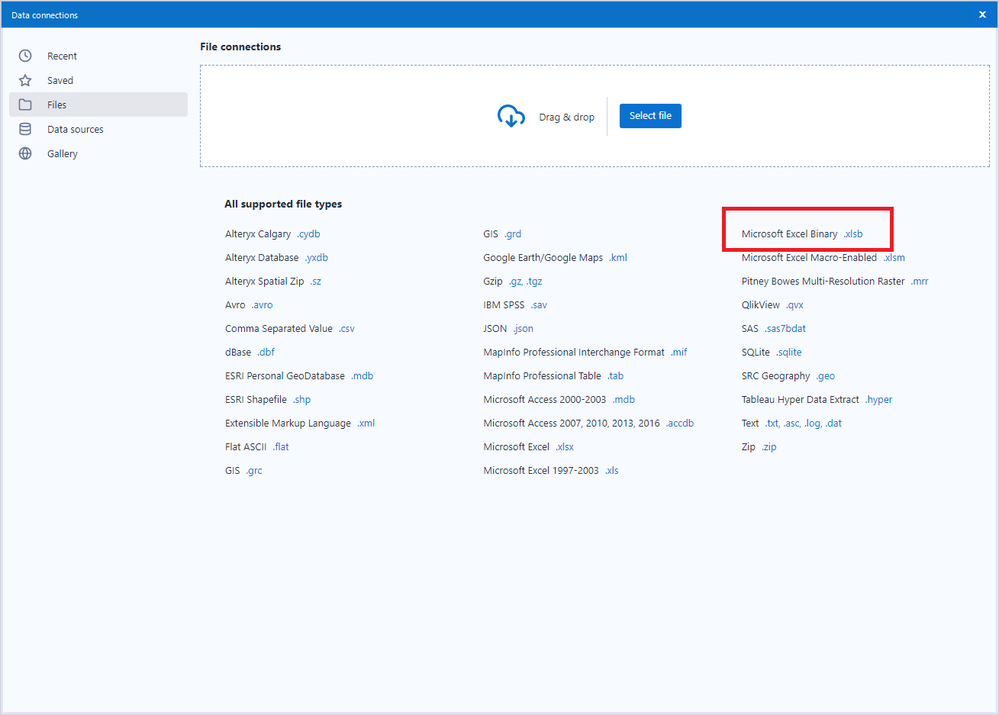The height and width of the screenshot is (715, 999).
Task: Pick the Gzip .gz, .tgz link
Action: pyautogui.click(x=525, y=281)
